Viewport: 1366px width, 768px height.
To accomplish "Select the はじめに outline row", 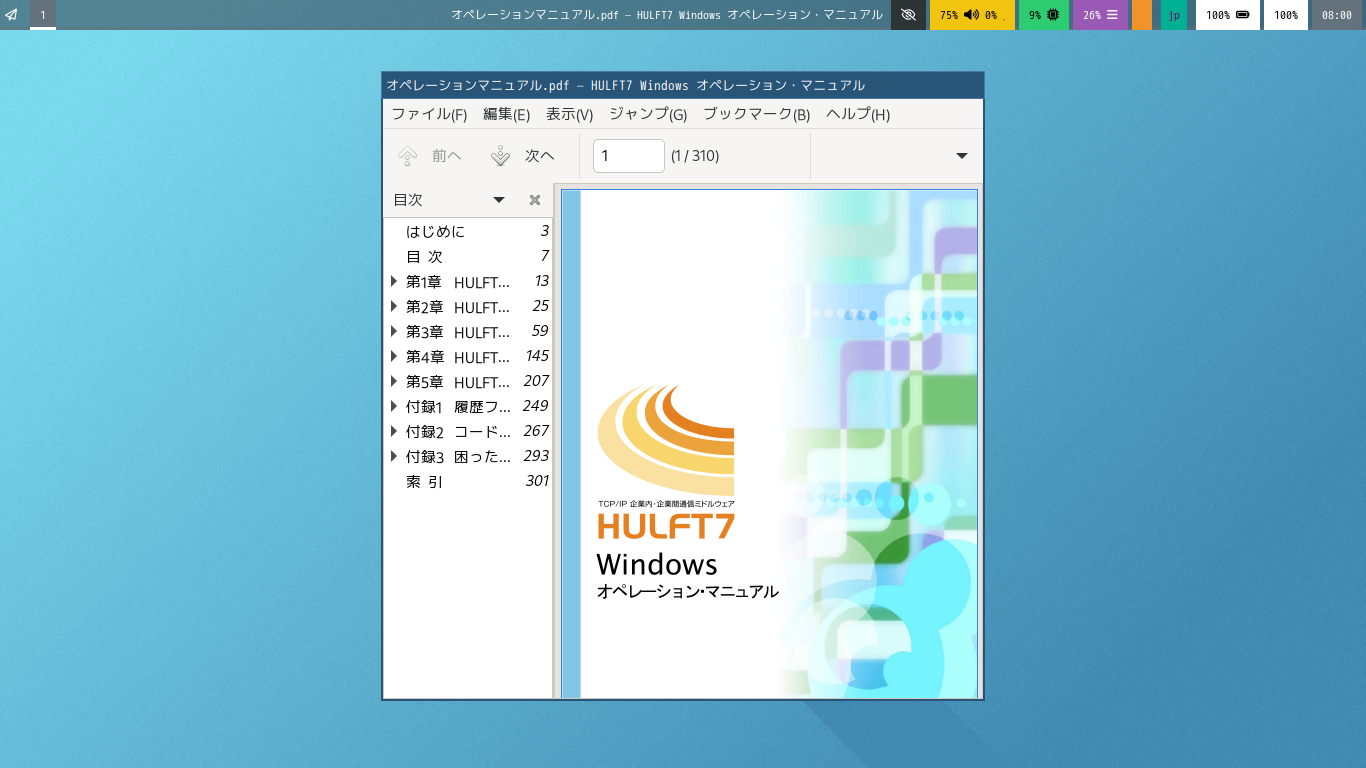I will click(468, 231).
